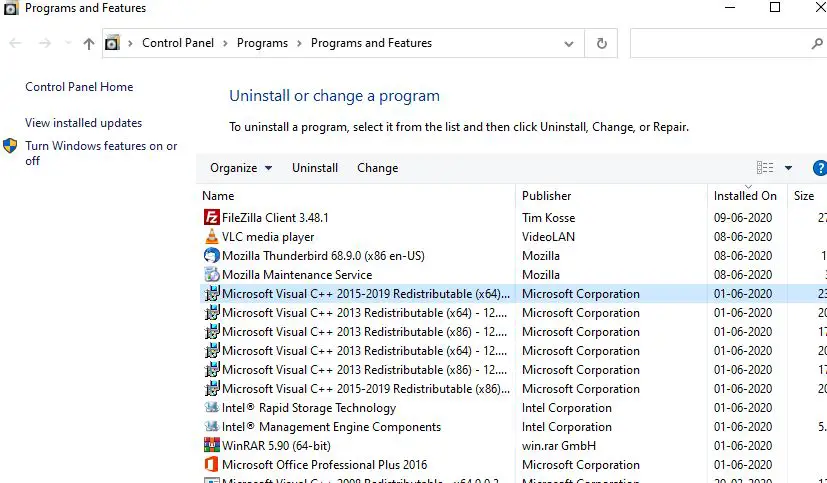Click the VLC media player cone icon

(x=211, y=236)
